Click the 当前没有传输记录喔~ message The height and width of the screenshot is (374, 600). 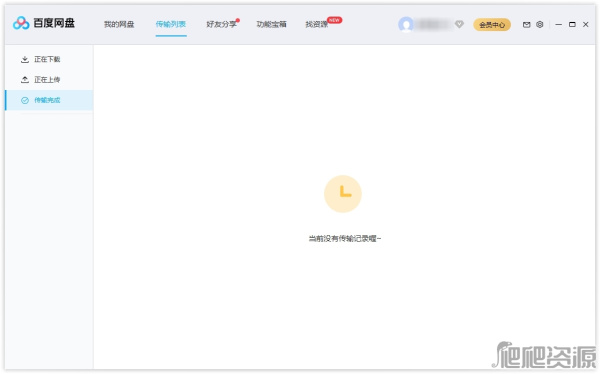[345, 238]
